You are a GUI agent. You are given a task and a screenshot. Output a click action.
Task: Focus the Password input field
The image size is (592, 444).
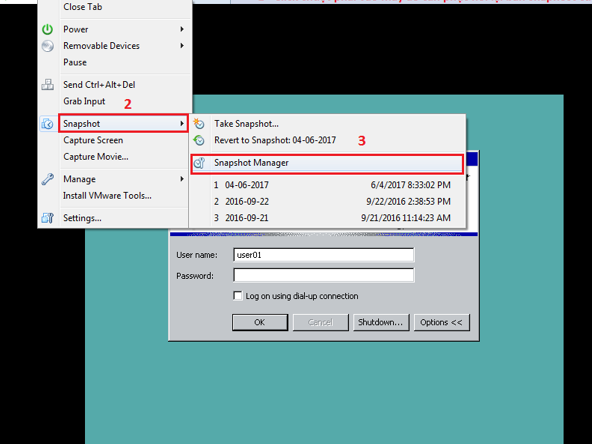click(324, 275)
